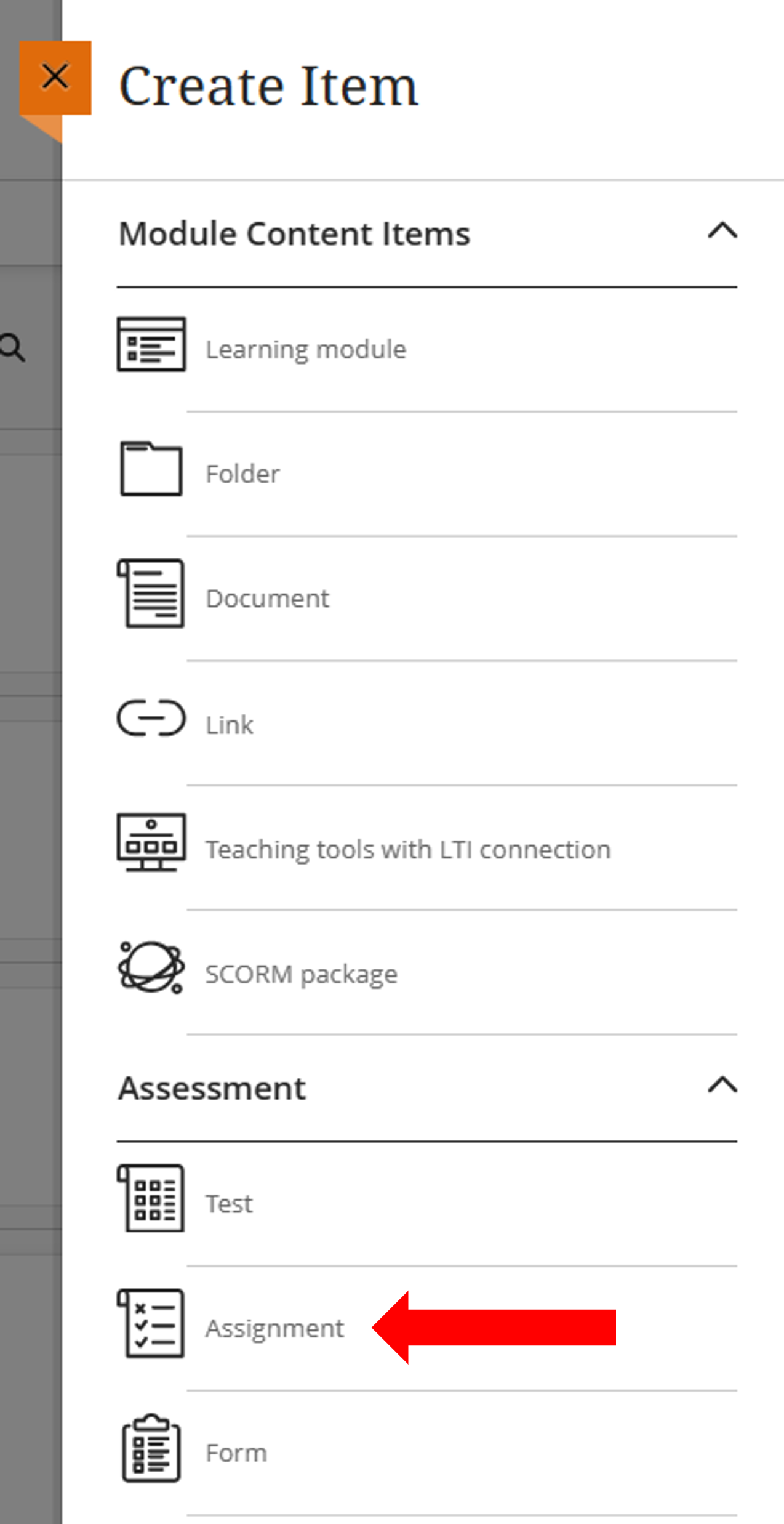Click the SCORM package planet icon
The image size is (784, 1524).
(151, 967)
